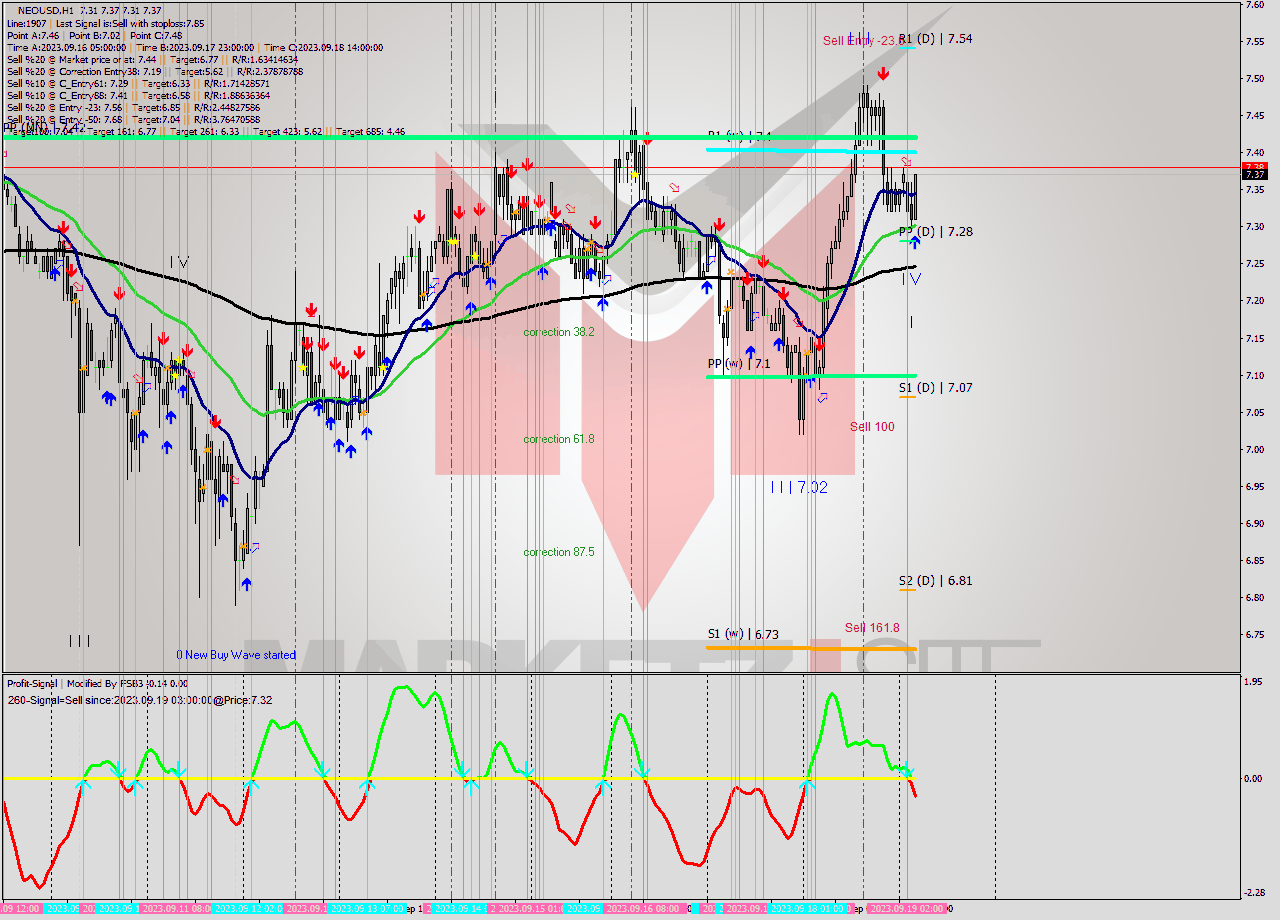Click the '2023.09.19 02:00' time label
This screenshot has height=920, width=1280.
[x=906, y=909]
